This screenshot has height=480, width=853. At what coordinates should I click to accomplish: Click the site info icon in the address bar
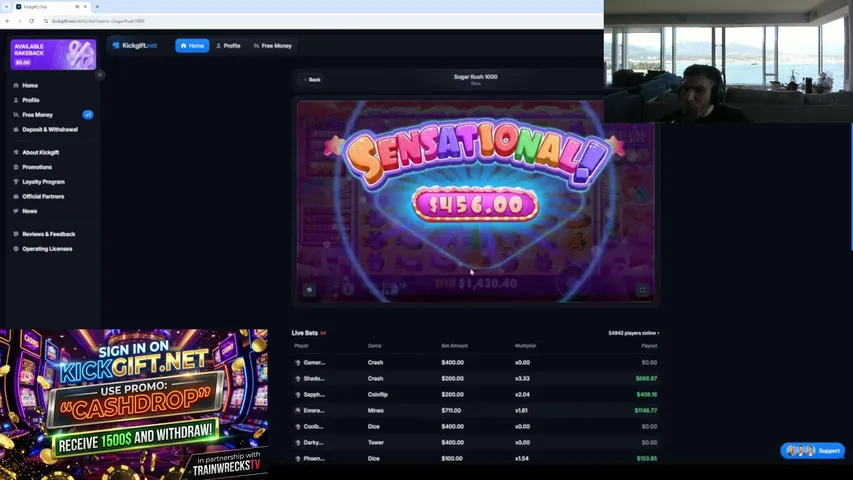click(x=46, y=21)
